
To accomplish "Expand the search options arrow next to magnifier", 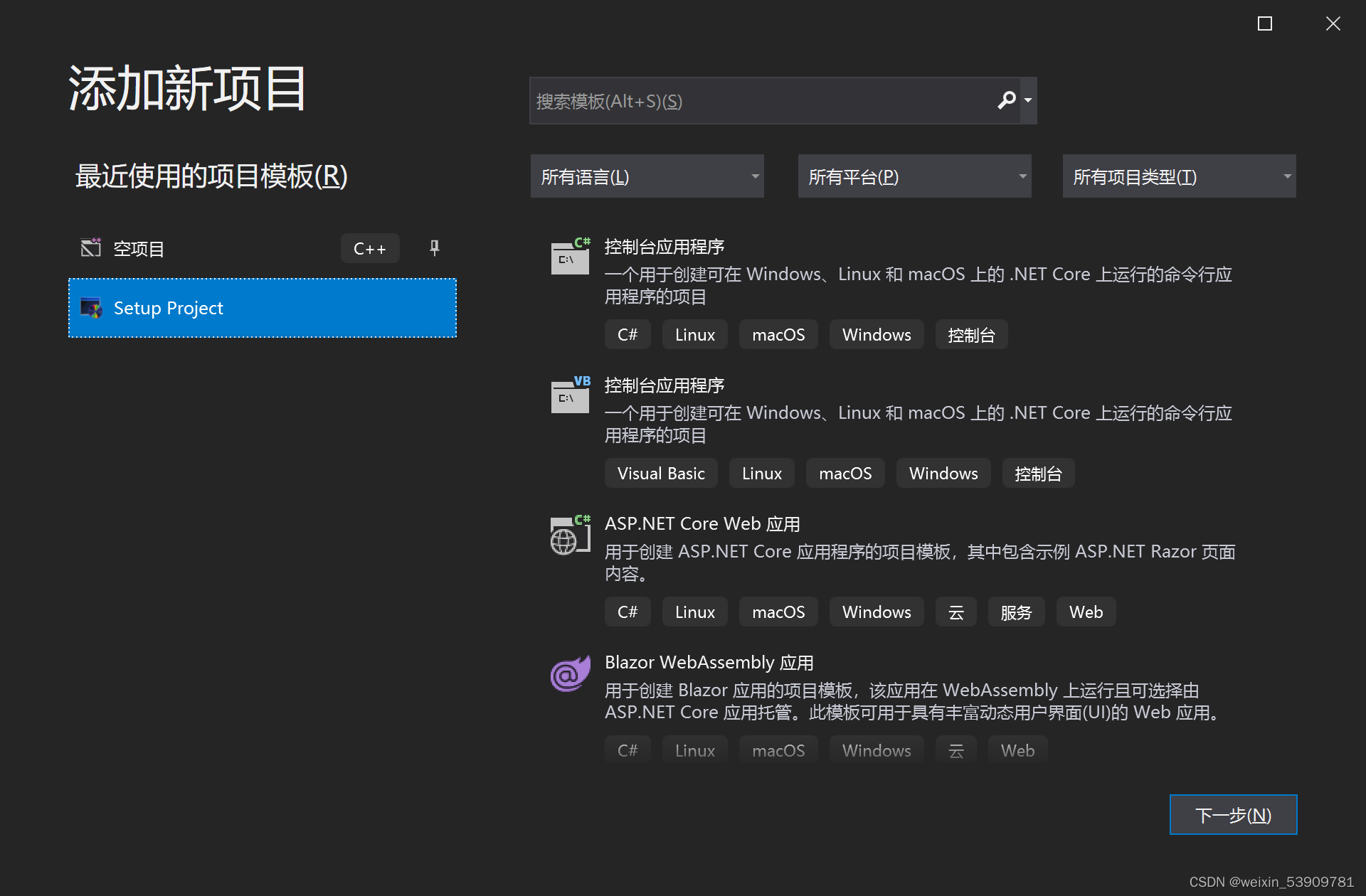I will click(x=1028, y=100).
